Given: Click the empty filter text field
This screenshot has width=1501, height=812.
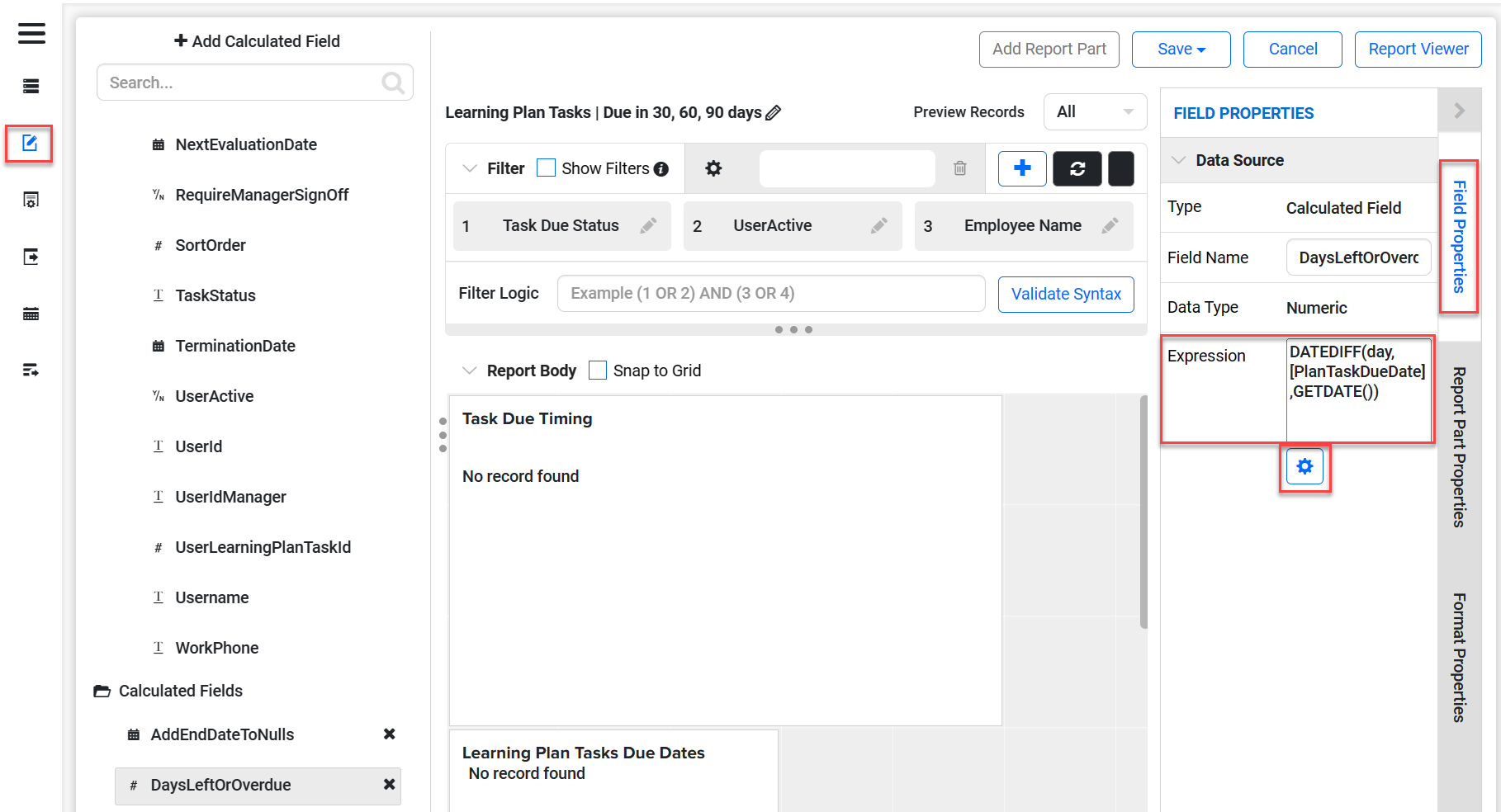Looking at the screenshot, I should [846, 168].
